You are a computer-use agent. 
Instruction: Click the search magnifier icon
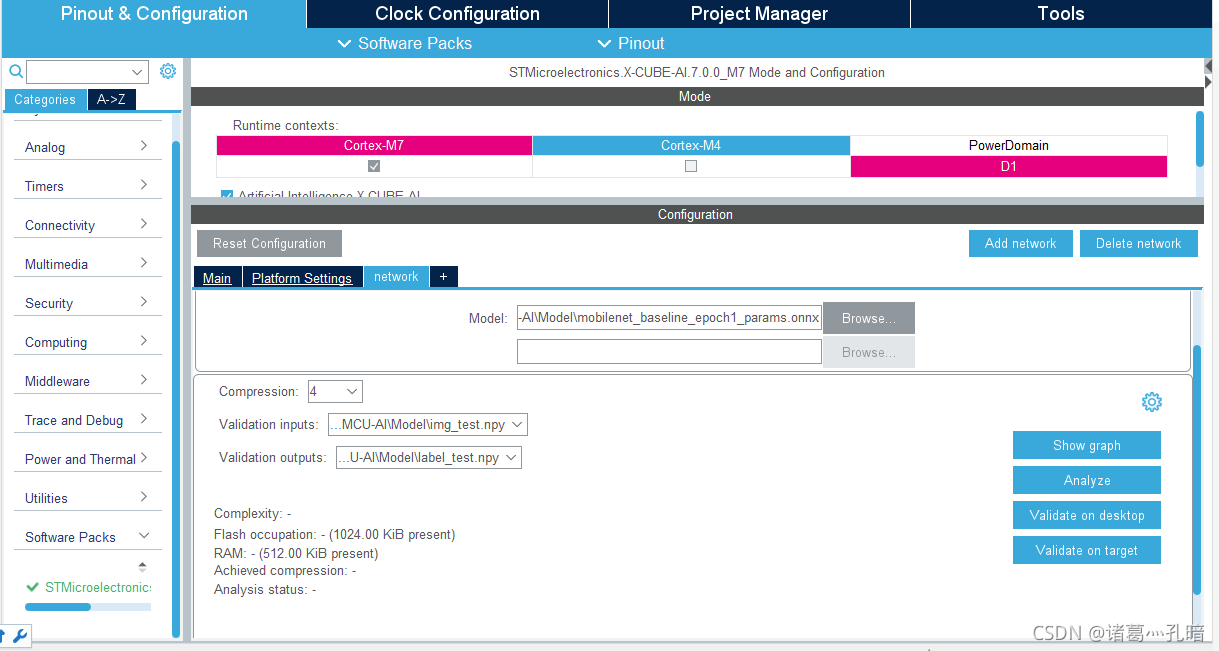(15, 71)
